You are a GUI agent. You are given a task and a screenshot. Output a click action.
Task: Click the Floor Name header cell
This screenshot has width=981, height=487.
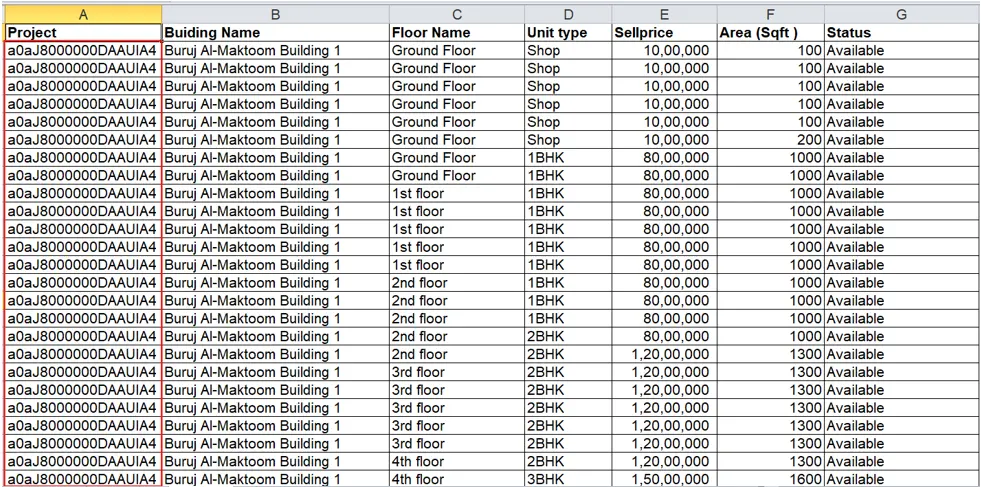tap(457, 33)
